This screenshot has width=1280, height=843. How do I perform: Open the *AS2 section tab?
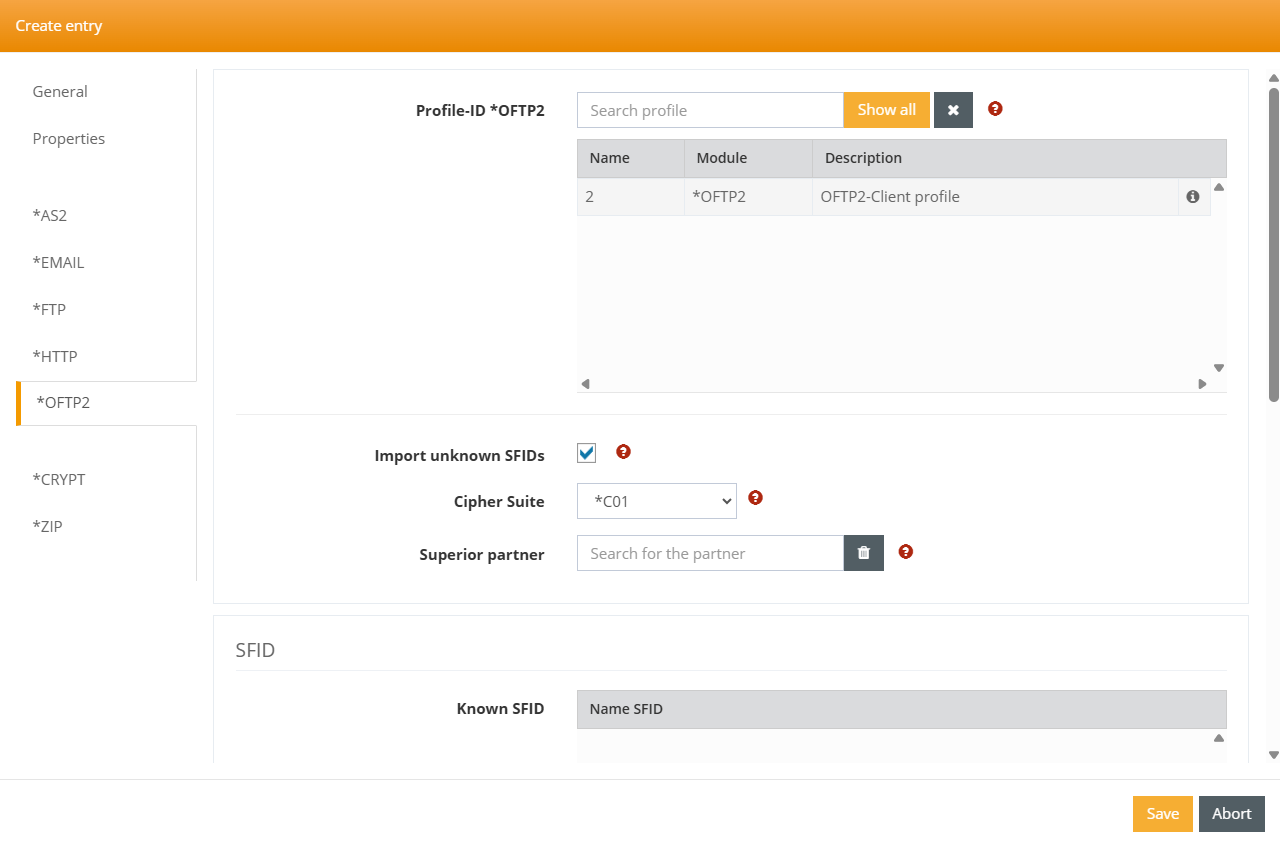coord(50,215)
